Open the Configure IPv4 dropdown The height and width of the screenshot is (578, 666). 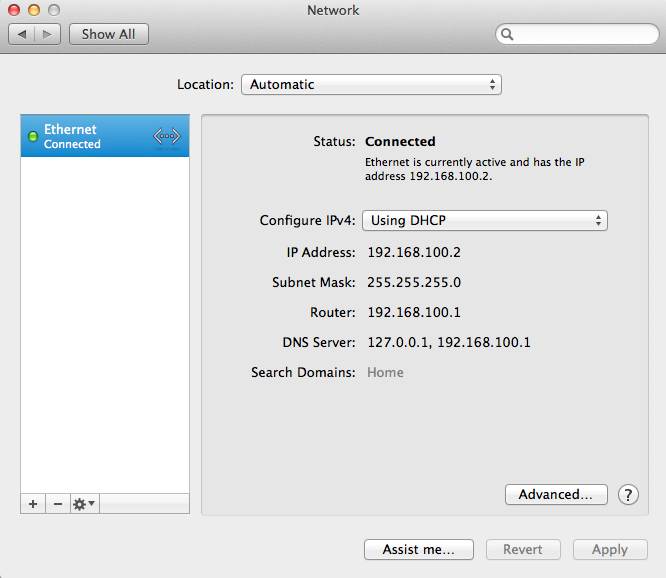tap(485, 220)
